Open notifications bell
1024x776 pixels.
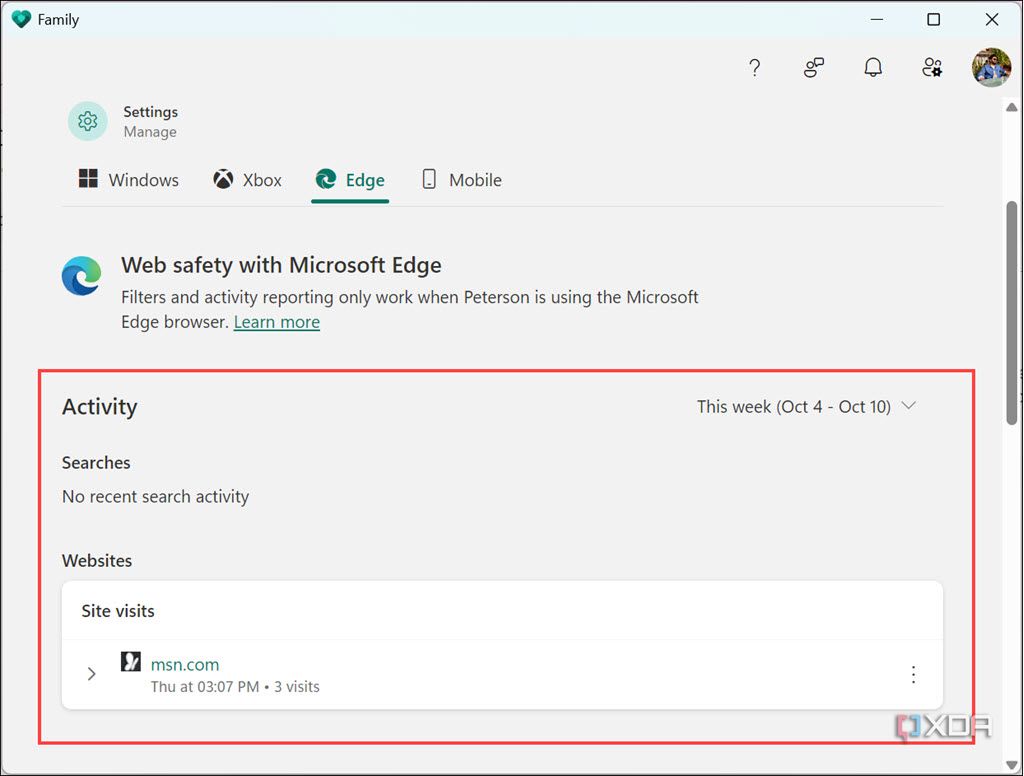pyautogui.click(x=873, y=67)
